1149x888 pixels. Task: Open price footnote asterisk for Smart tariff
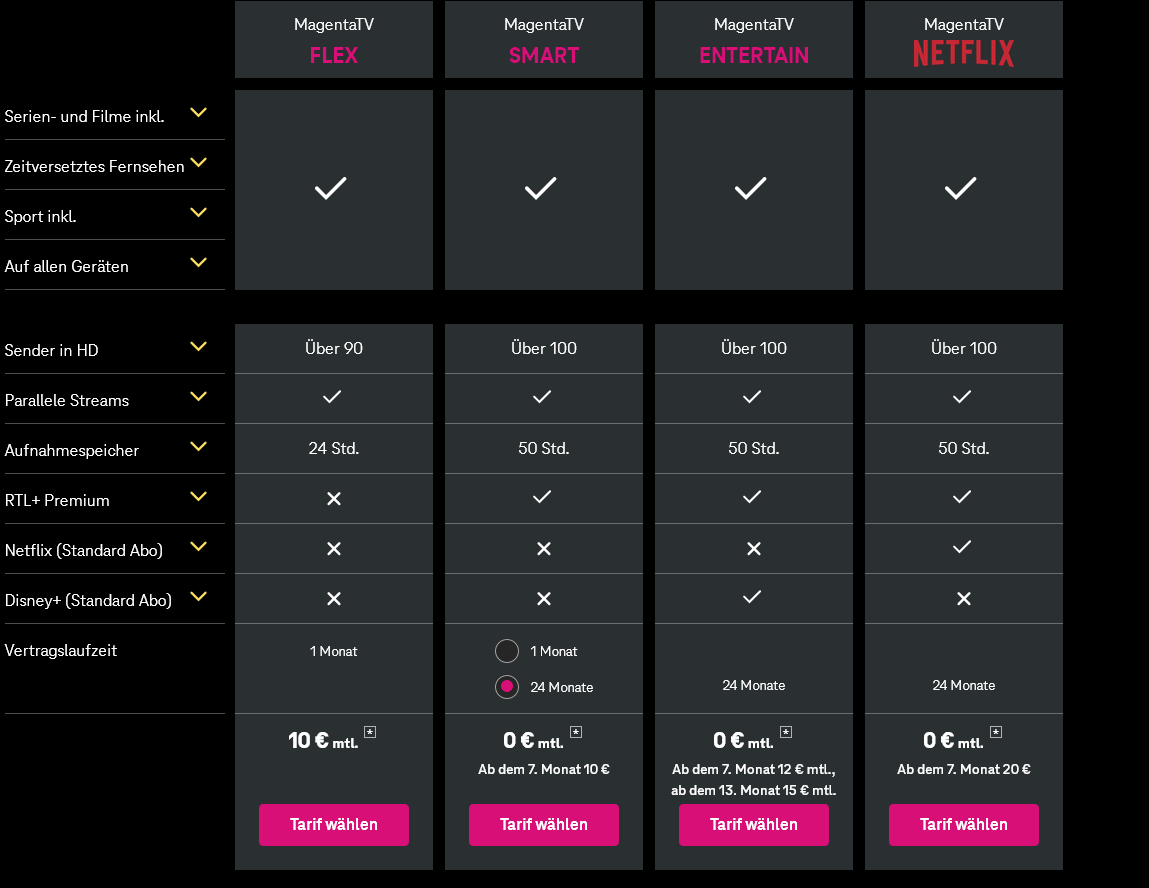point(576,732)
